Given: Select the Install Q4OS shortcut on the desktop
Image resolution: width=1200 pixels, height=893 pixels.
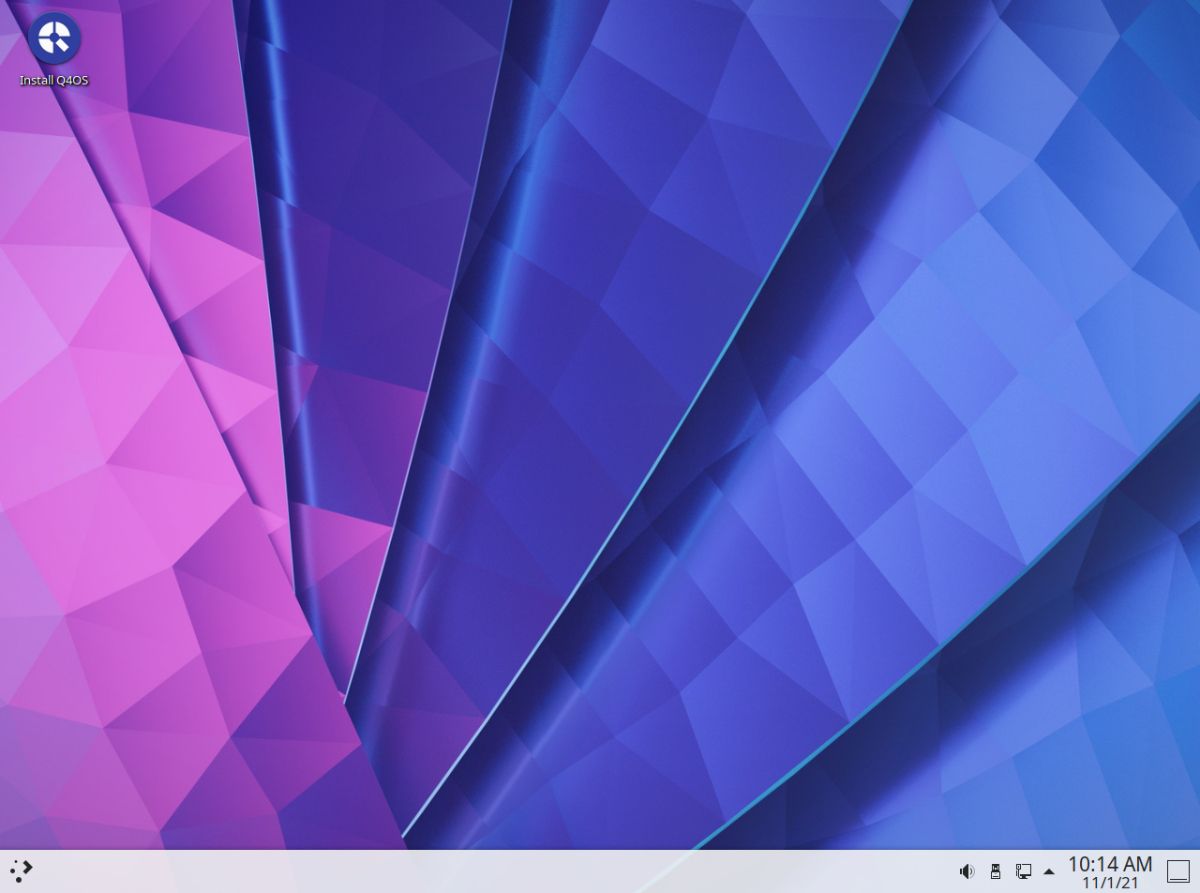Looking at the screenshot, I should pos(55,40).
